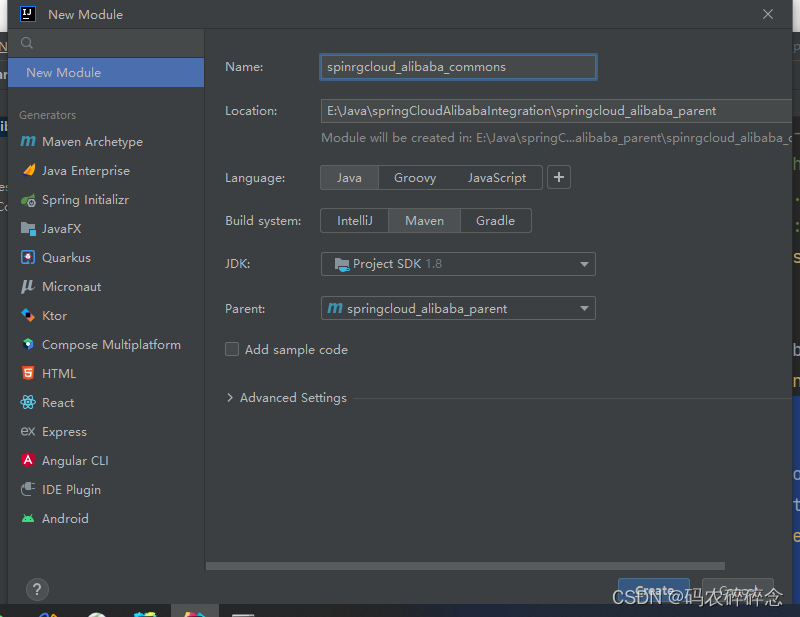Click the IntelliJ logo in title bar

[28, 14]
